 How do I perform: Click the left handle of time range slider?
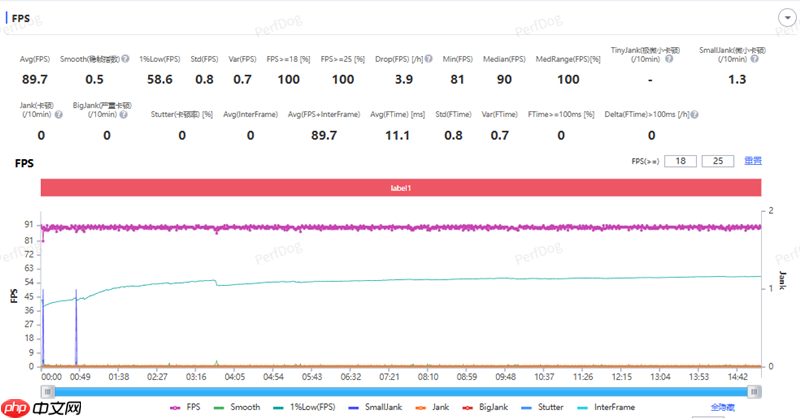(46, 392)
